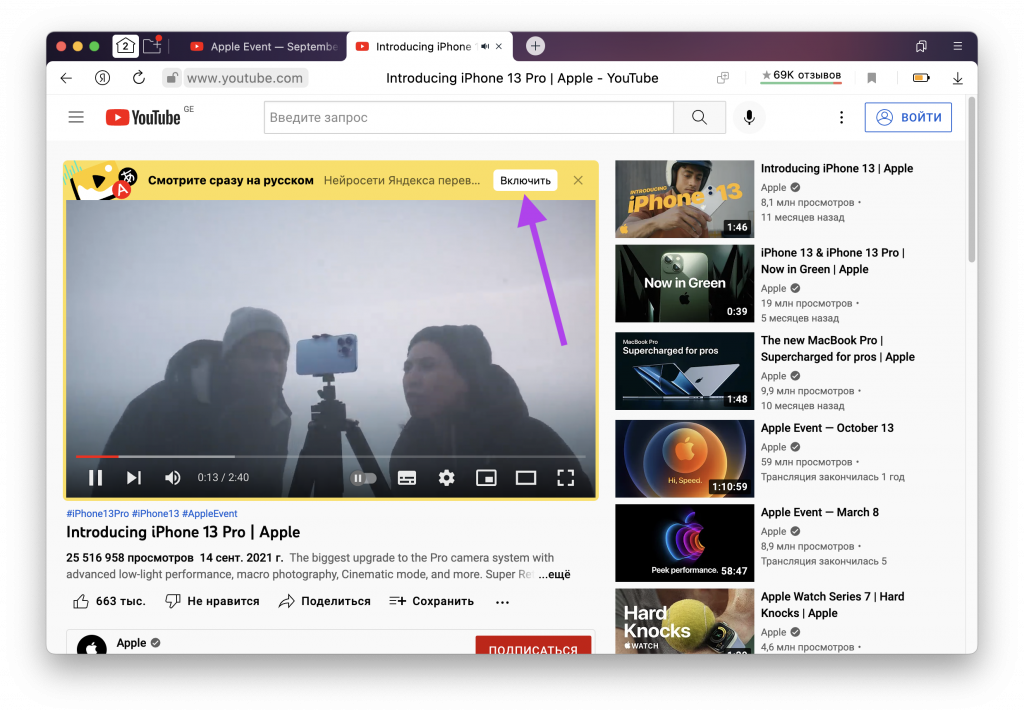Click the search magnifier button
1024x715 pixels.
(x=699, y=117)
